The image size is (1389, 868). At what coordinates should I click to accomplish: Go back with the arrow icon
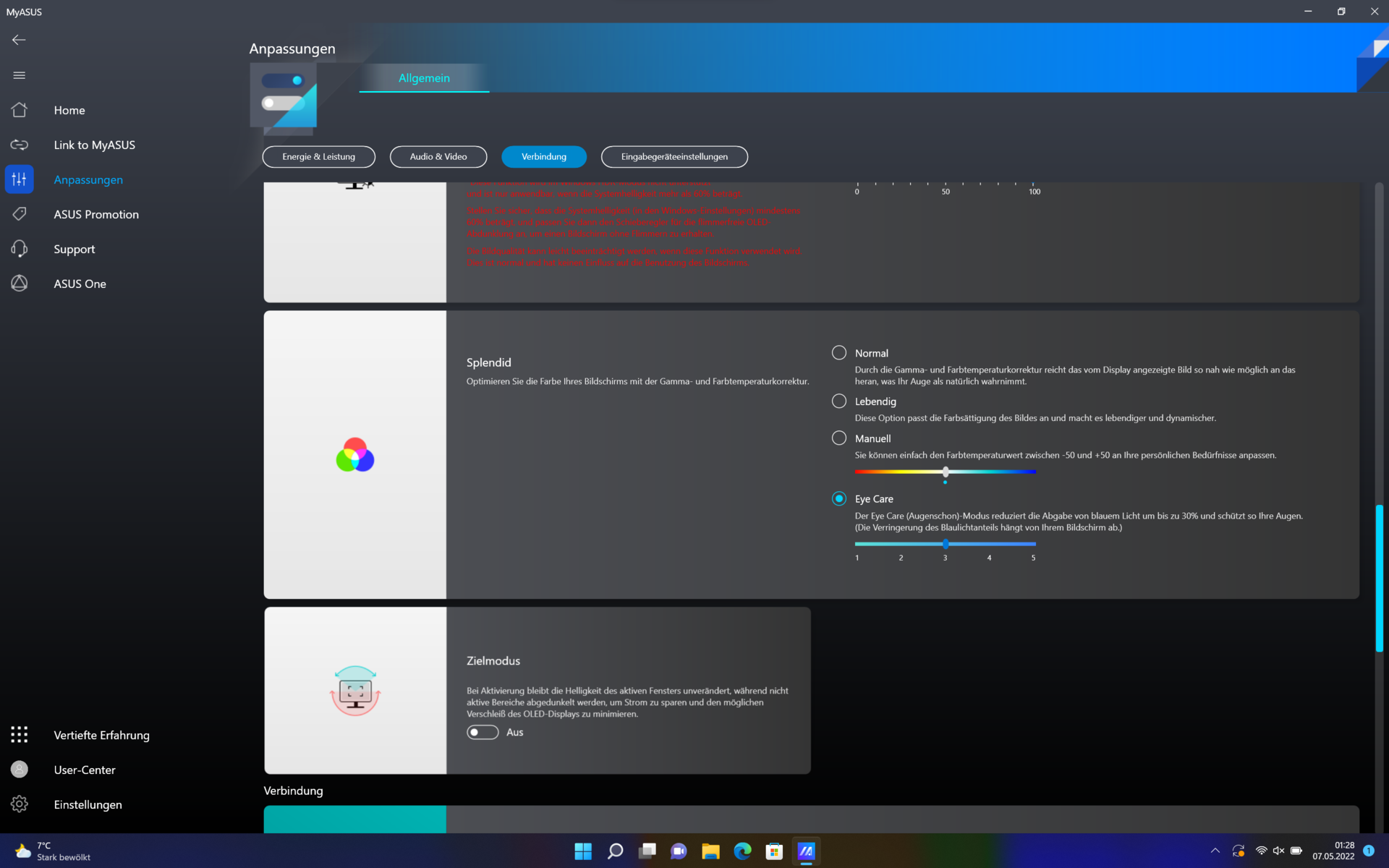click(x=19, y=40)
